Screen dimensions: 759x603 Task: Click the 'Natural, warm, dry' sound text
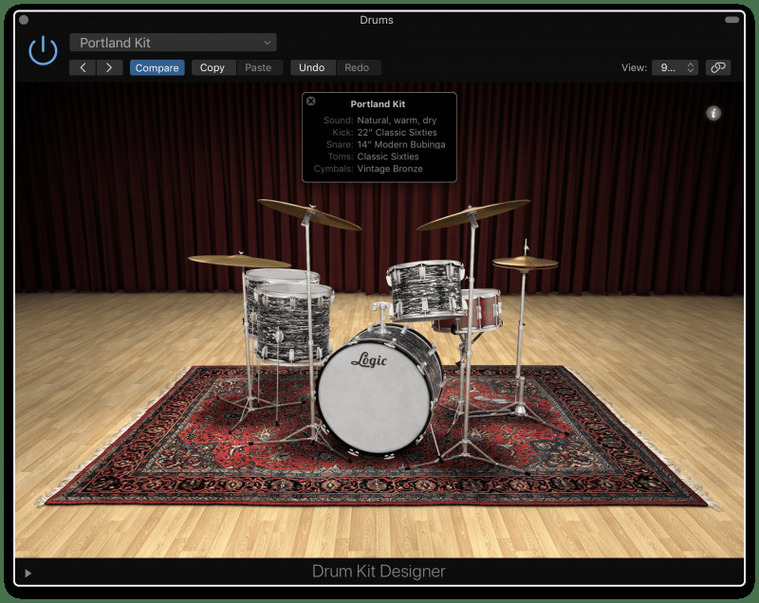click(x=397, y=121)
